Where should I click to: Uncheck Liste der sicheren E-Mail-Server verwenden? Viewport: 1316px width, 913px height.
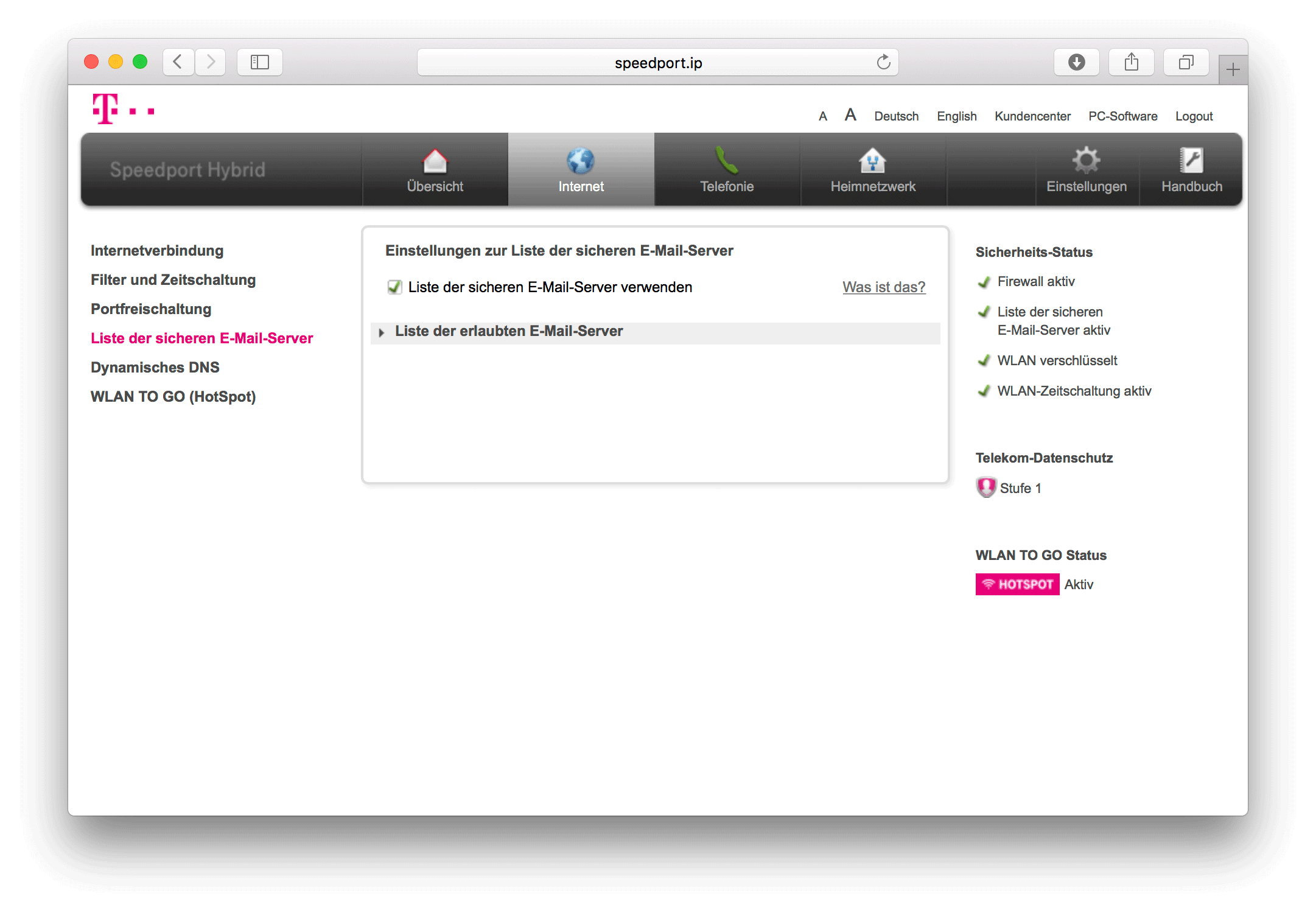coord(394,287)
